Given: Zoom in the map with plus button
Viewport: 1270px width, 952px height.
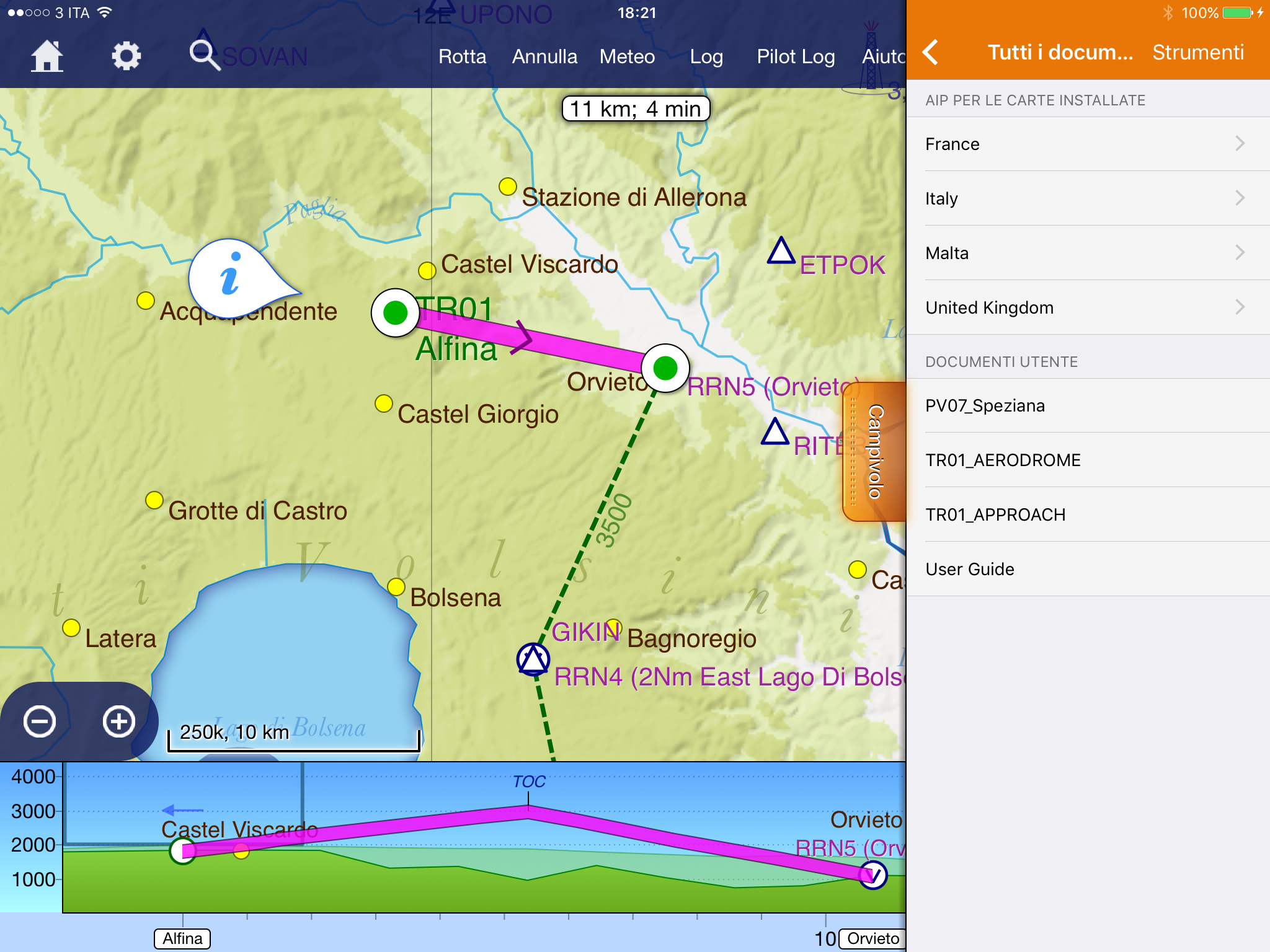Looking at the screenshot, I should point(118,721).
